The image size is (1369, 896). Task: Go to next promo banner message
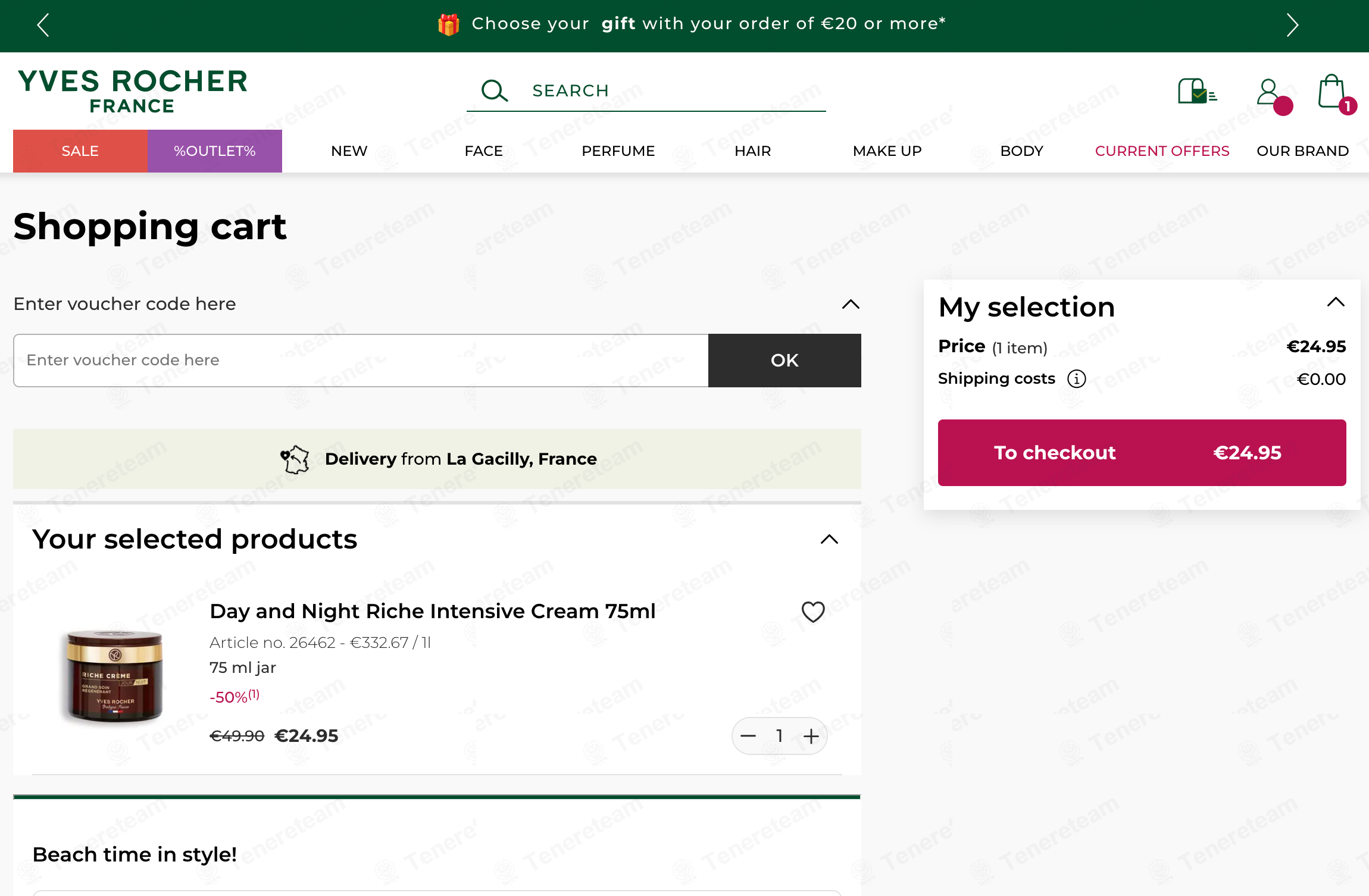click(1292, 25)
